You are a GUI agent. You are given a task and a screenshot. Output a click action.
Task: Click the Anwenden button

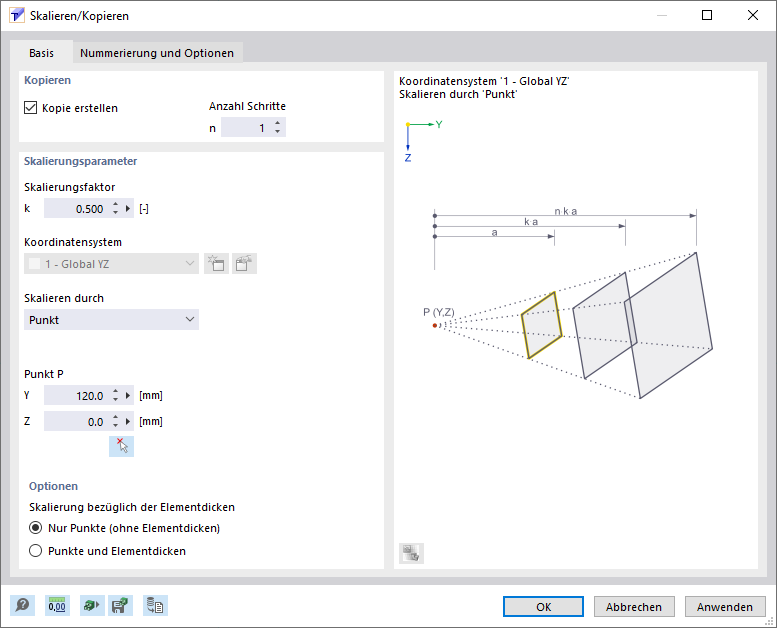coord(725,606)
